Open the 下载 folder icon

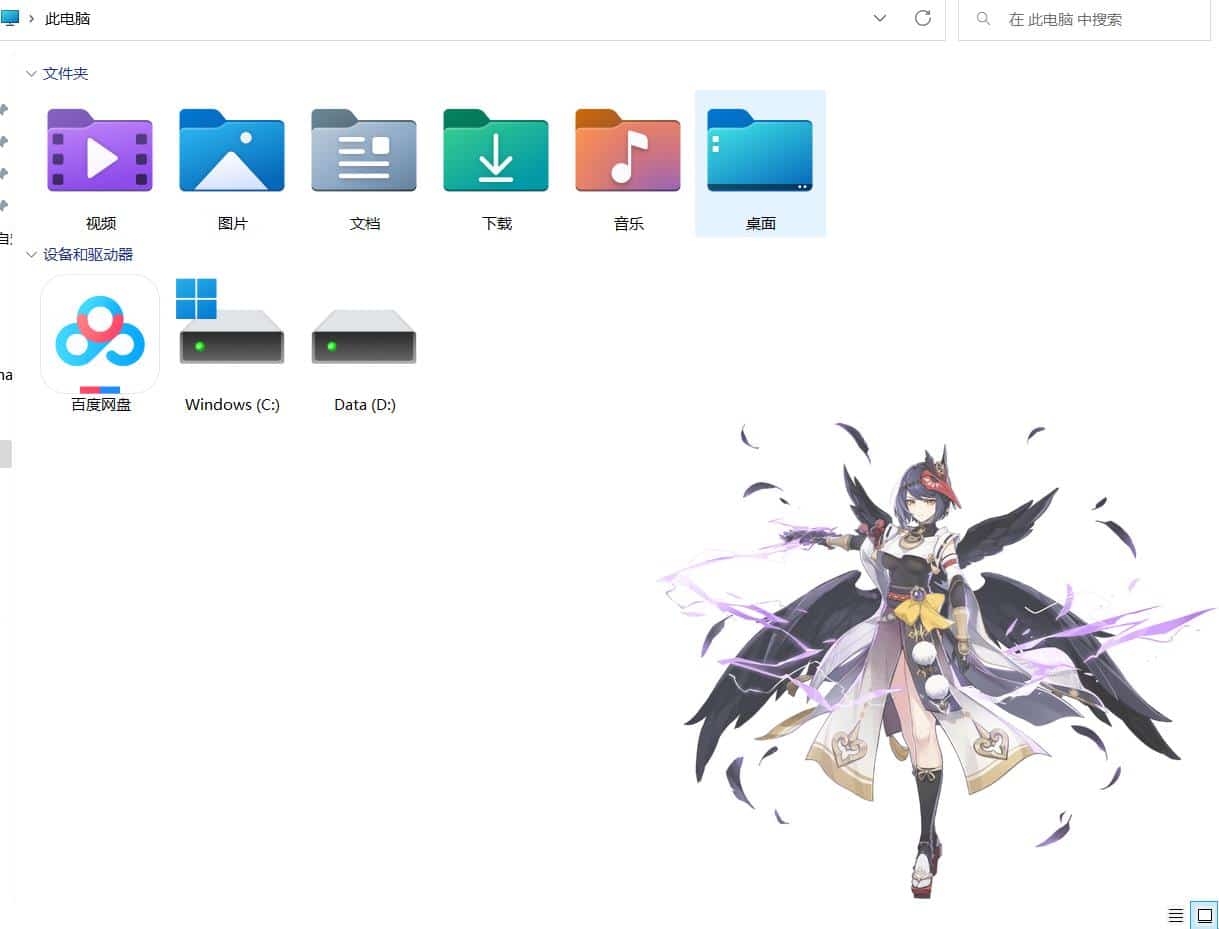[496, 150]
